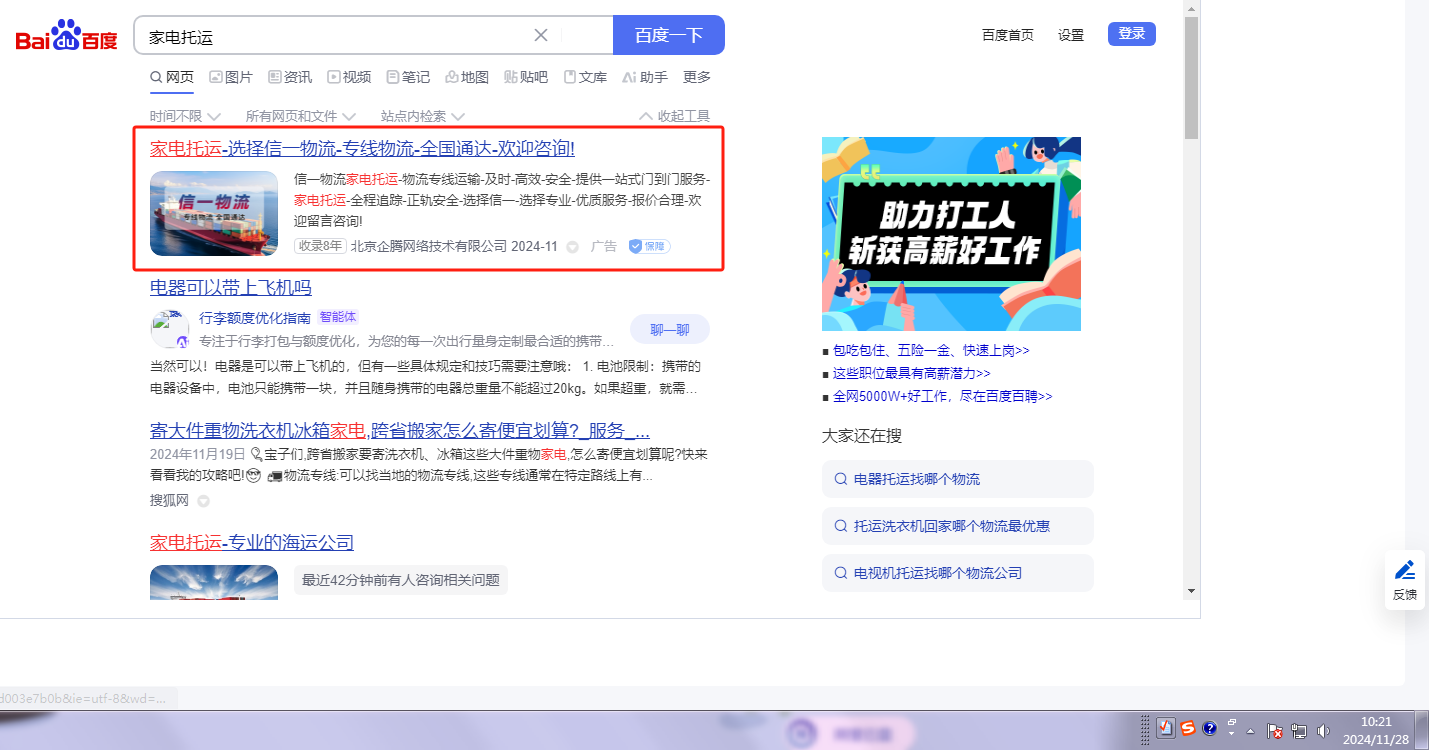Click the 保障 shield badge

pyautogui.click(x=649, y=246)
